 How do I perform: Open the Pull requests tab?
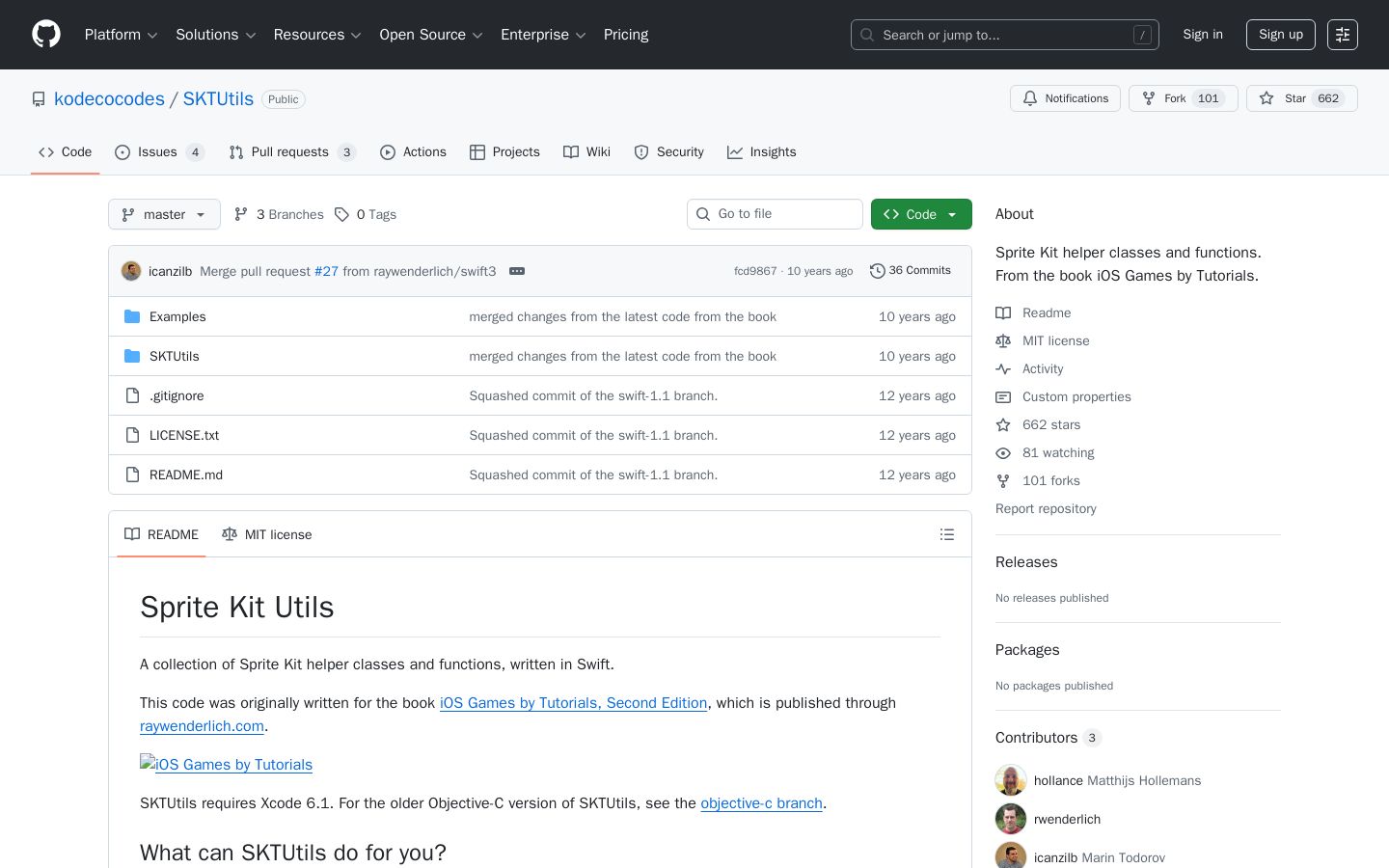coord(292,152)
